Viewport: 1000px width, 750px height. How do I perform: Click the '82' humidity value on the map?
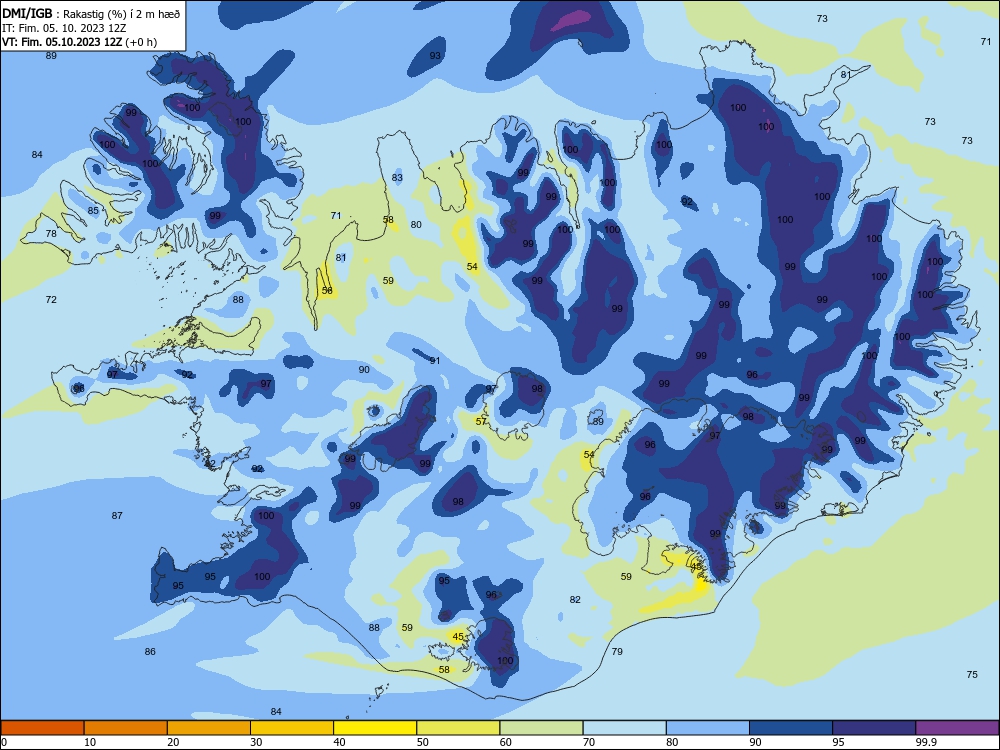[x=575, y=599]
